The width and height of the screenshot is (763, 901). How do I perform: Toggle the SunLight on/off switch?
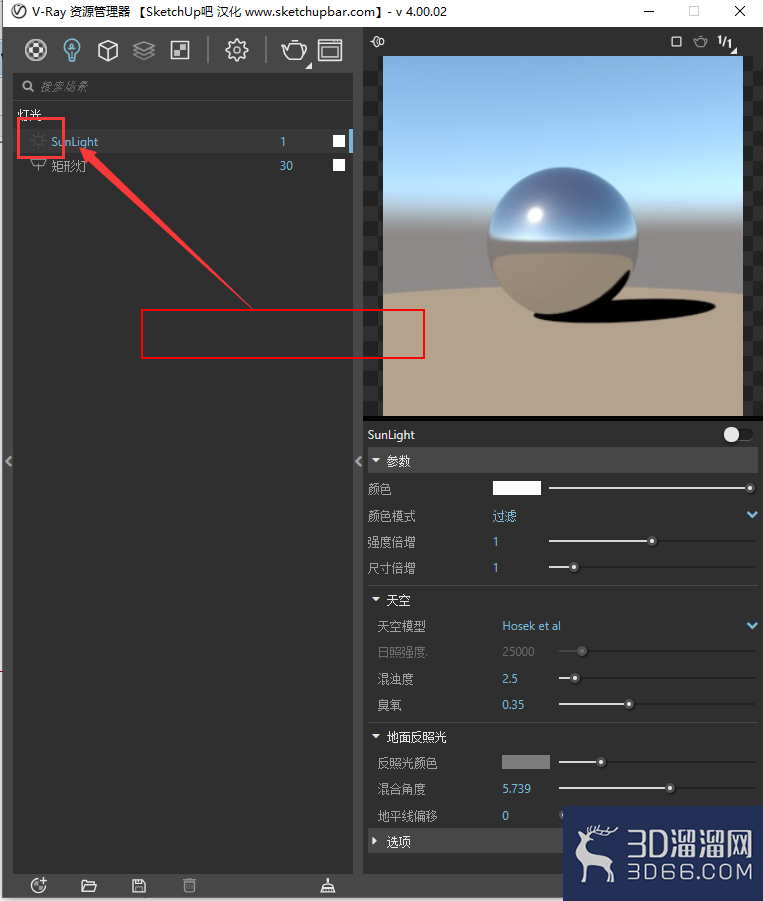[738, 435]
